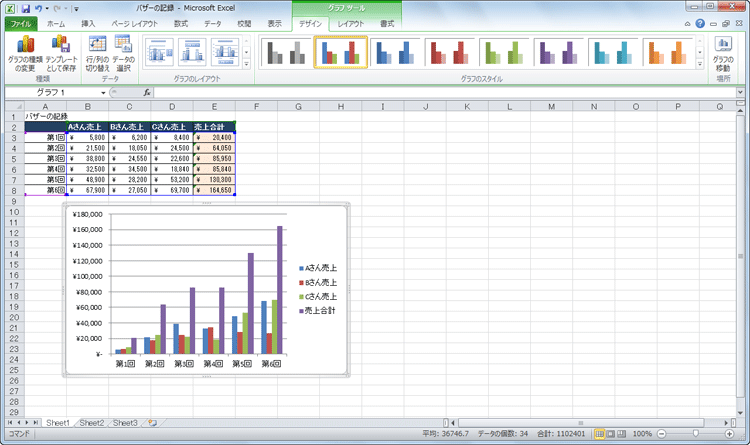Switch to Page Layout view in status bar
This screenshot has width=750, height=445.
[611, 434]
